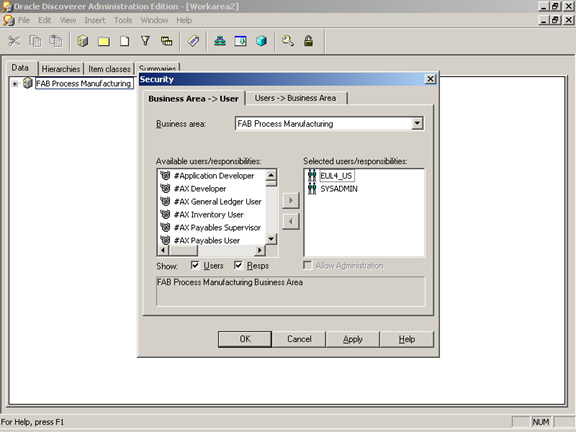Click the Summary download-arrow toolbar icon
Viewport: 576px width, 432px height.
click(241, 41)
